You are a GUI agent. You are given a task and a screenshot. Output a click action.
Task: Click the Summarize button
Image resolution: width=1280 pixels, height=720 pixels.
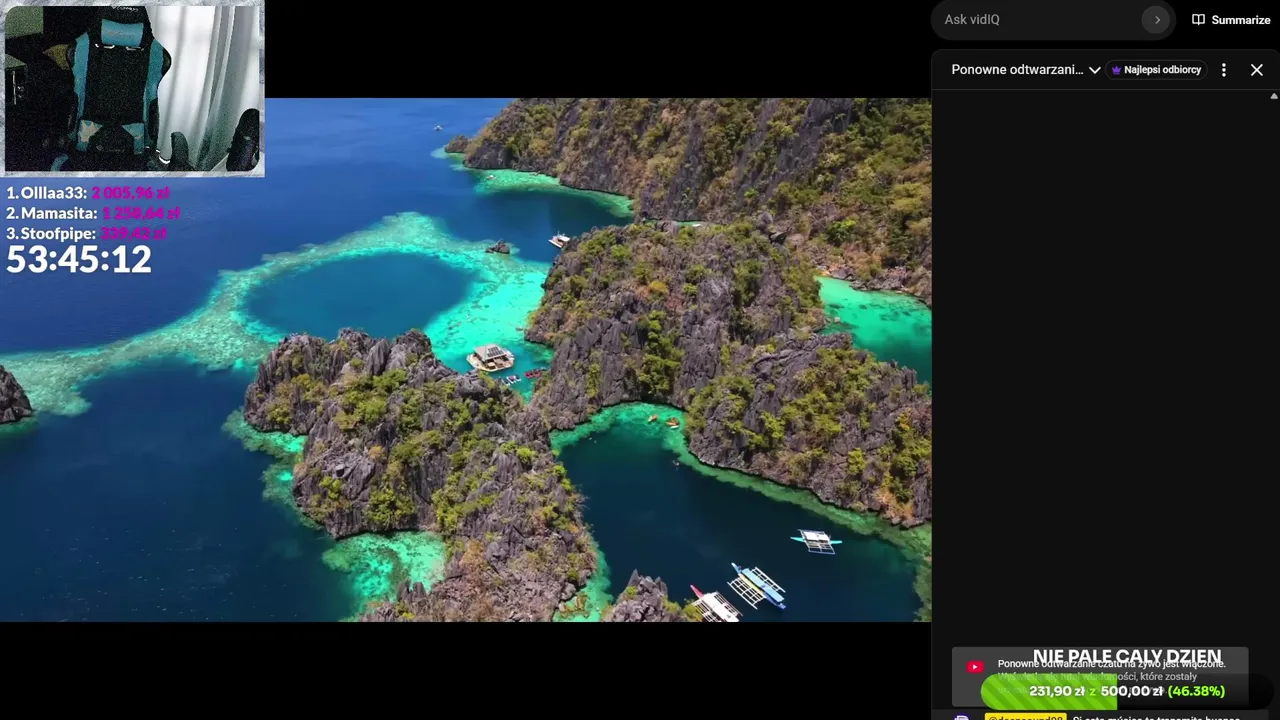coord(1231,20)
